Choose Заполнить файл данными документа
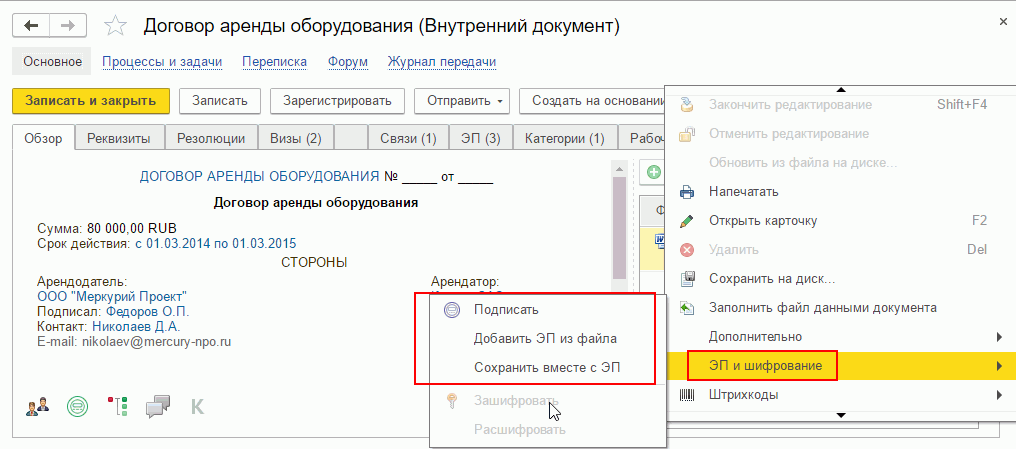Screen dimensions: 1016x449 pyautogui.click(x=823, y=308)
